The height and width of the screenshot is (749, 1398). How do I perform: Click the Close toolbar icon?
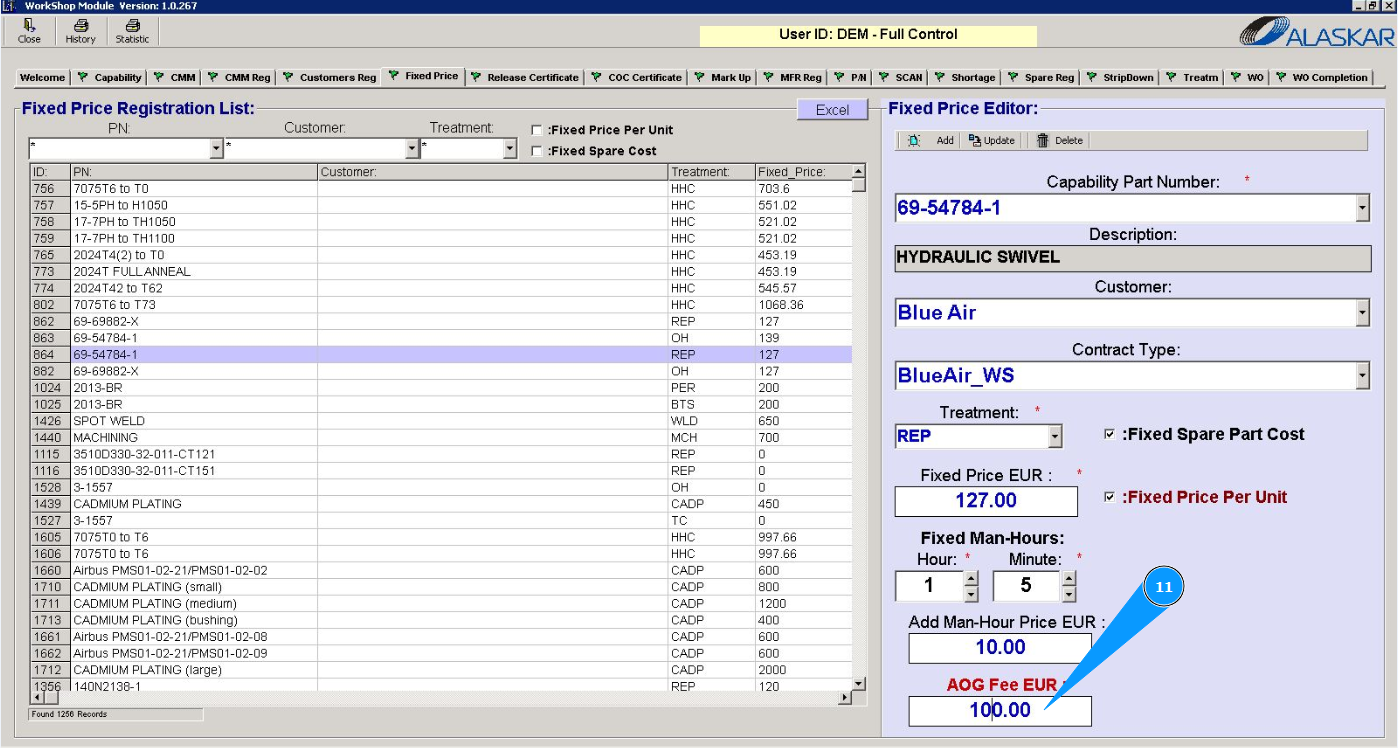pos(29,27)
